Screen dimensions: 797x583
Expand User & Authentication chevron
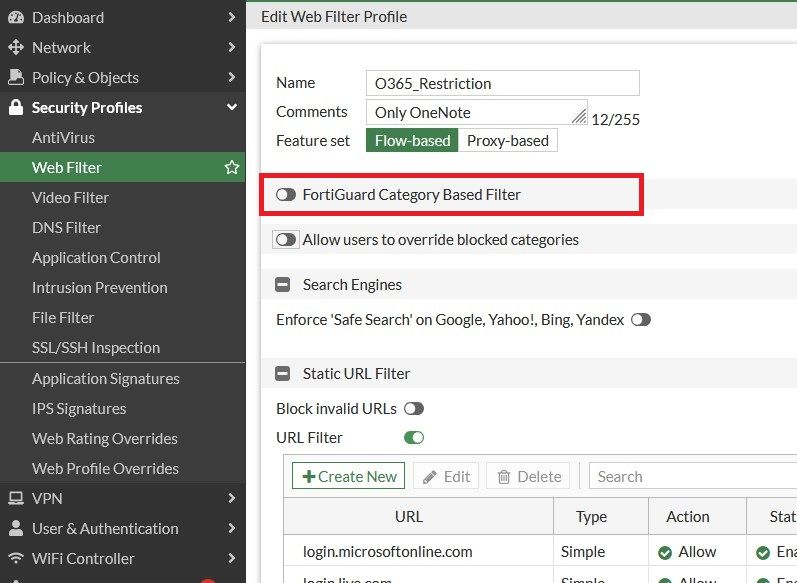tap(232, 528)
